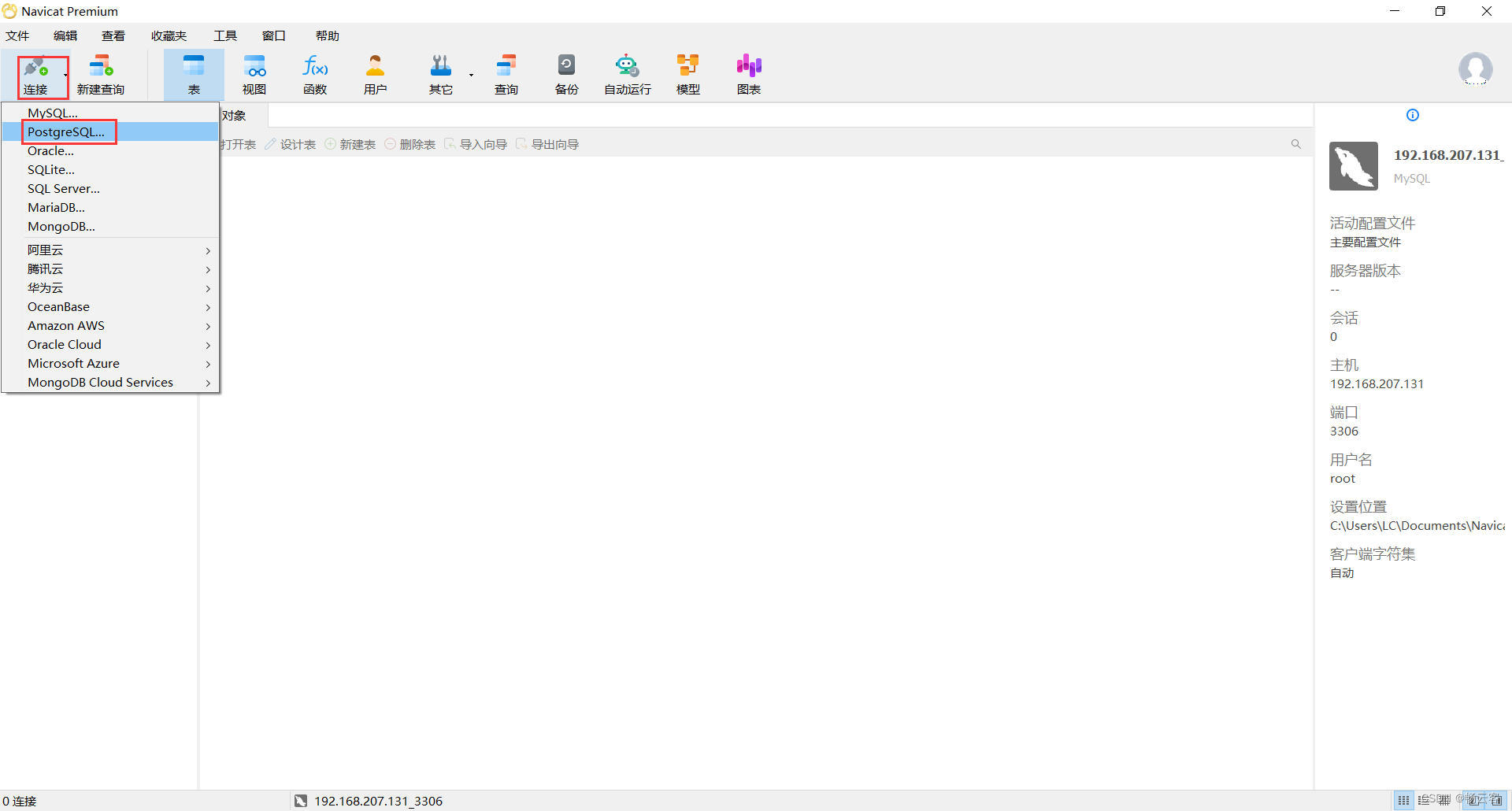Select the Table (表) toolbar icon

click(194, 76)
